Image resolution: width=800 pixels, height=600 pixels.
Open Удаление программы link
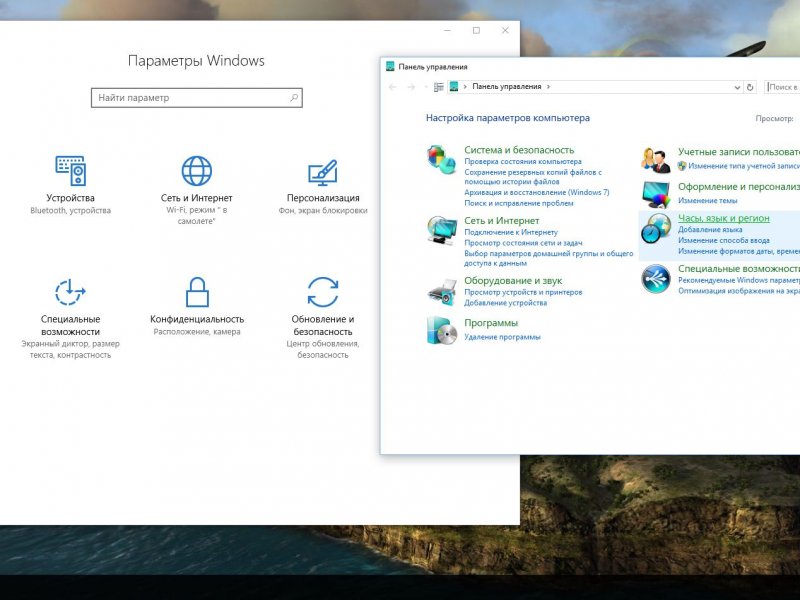[x=502, y=337]
